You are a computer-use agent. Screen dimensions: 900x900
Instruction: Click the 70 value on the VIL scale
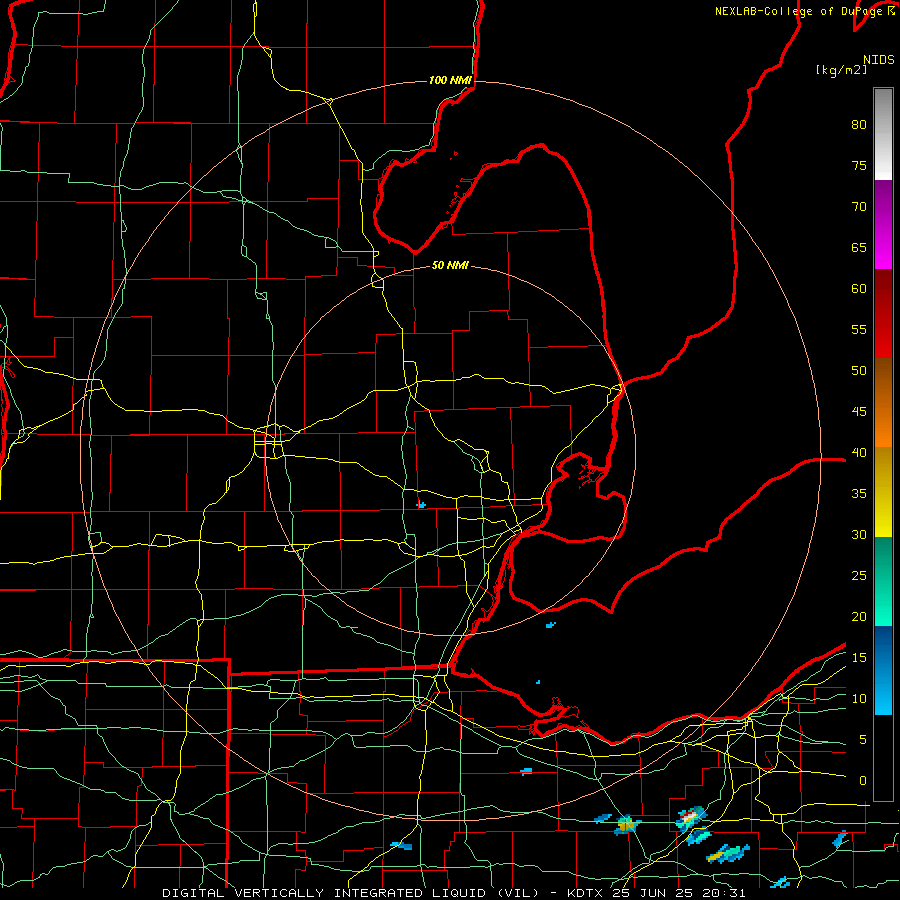coord(859,207)
